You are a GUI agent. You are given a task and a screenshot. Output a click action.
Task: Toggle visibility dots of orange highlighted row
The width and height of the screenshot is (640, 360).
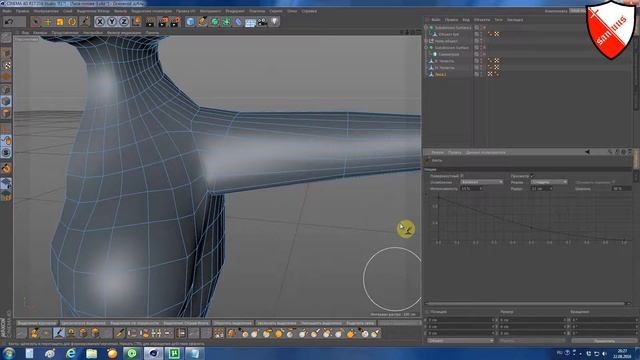point(480,75)
